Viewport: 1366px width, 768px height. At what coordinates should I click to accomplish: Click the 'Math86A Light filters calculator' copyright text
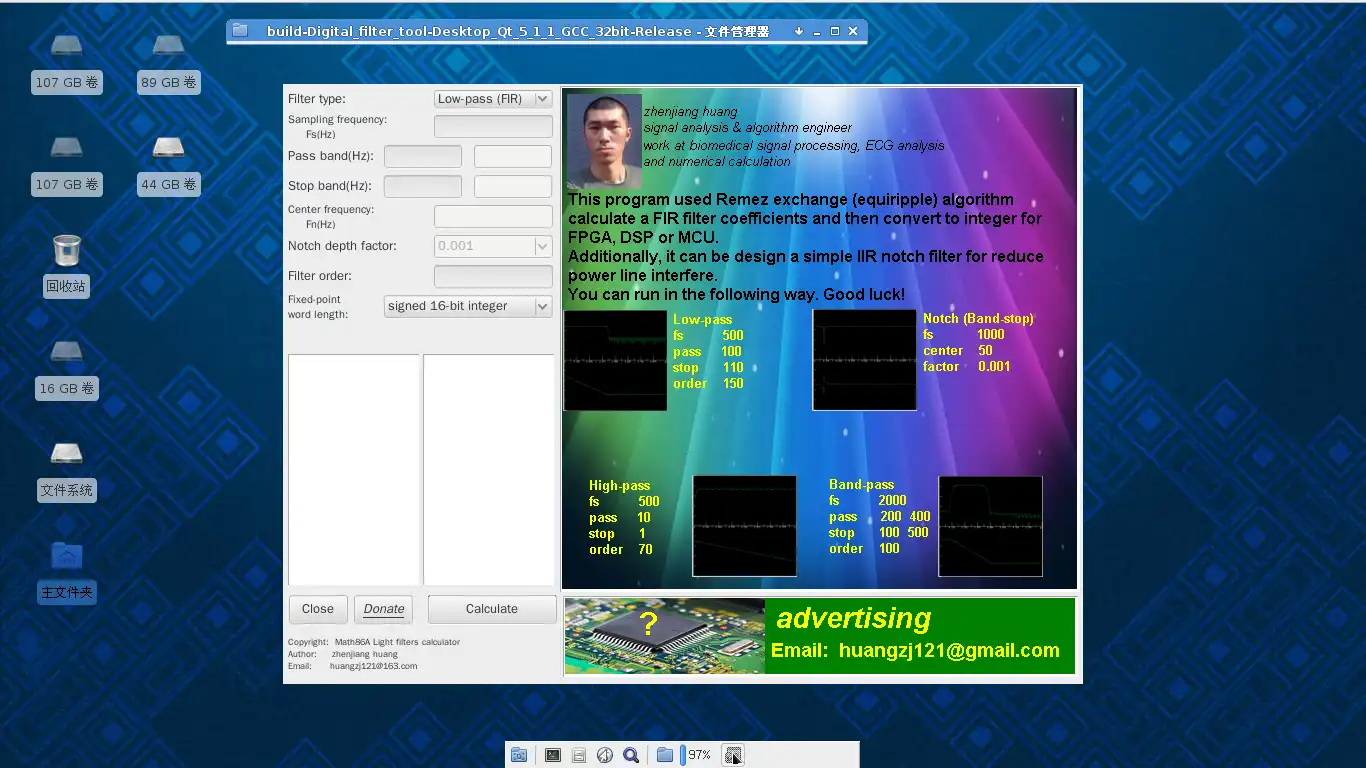397,642
